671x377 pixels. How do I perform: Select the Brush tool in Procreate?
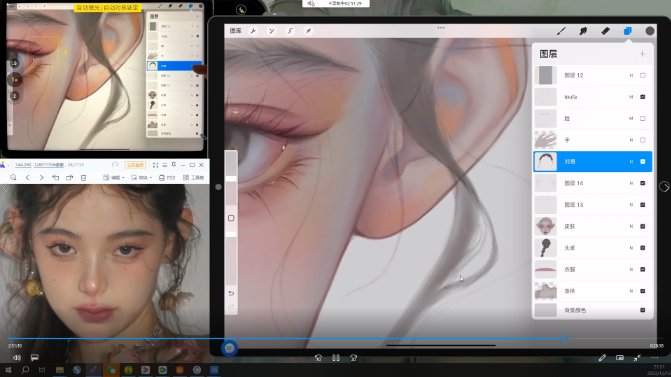click(x=561, y=31)
